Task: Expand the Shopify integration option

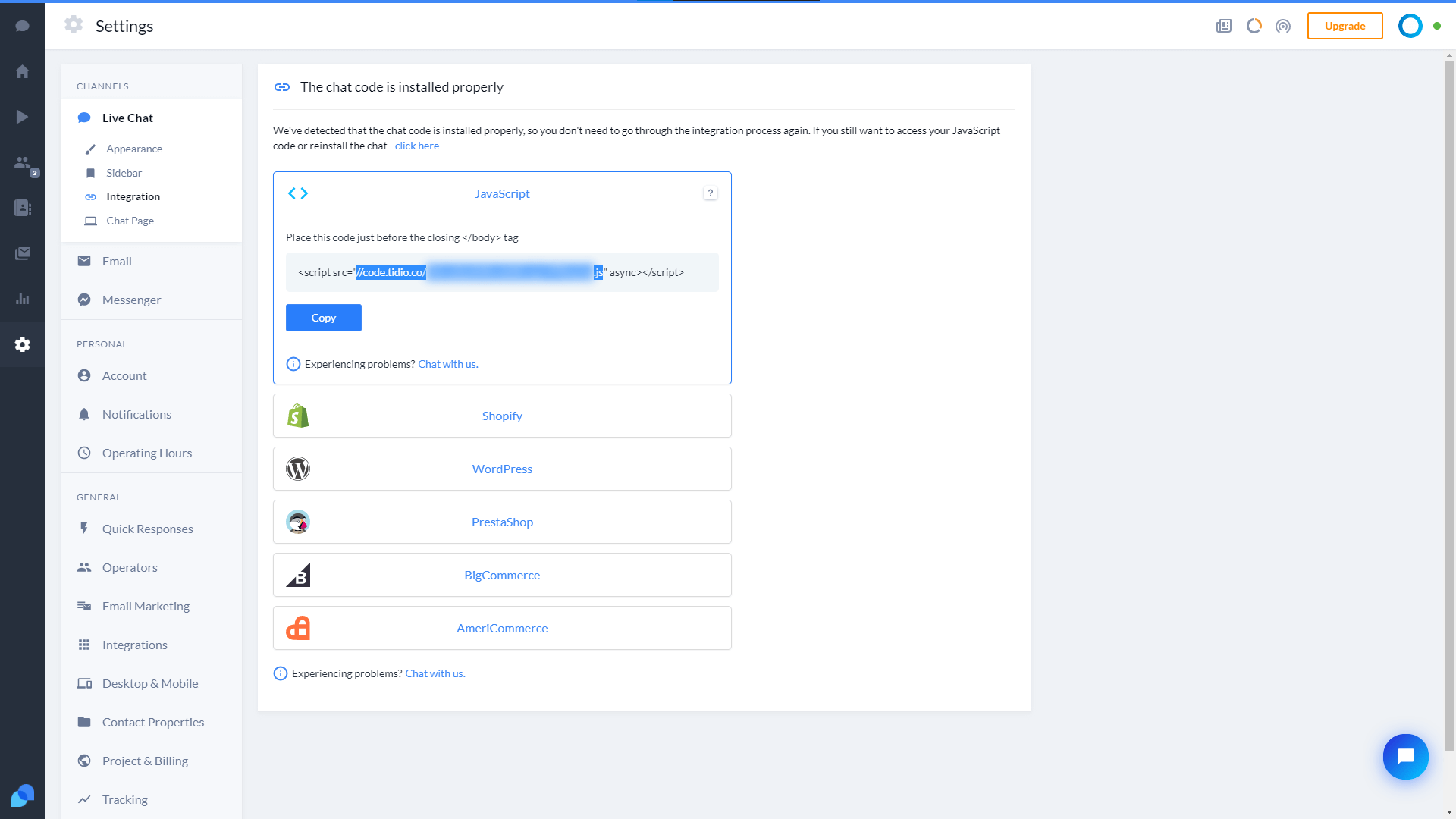Action: point(502,415)
